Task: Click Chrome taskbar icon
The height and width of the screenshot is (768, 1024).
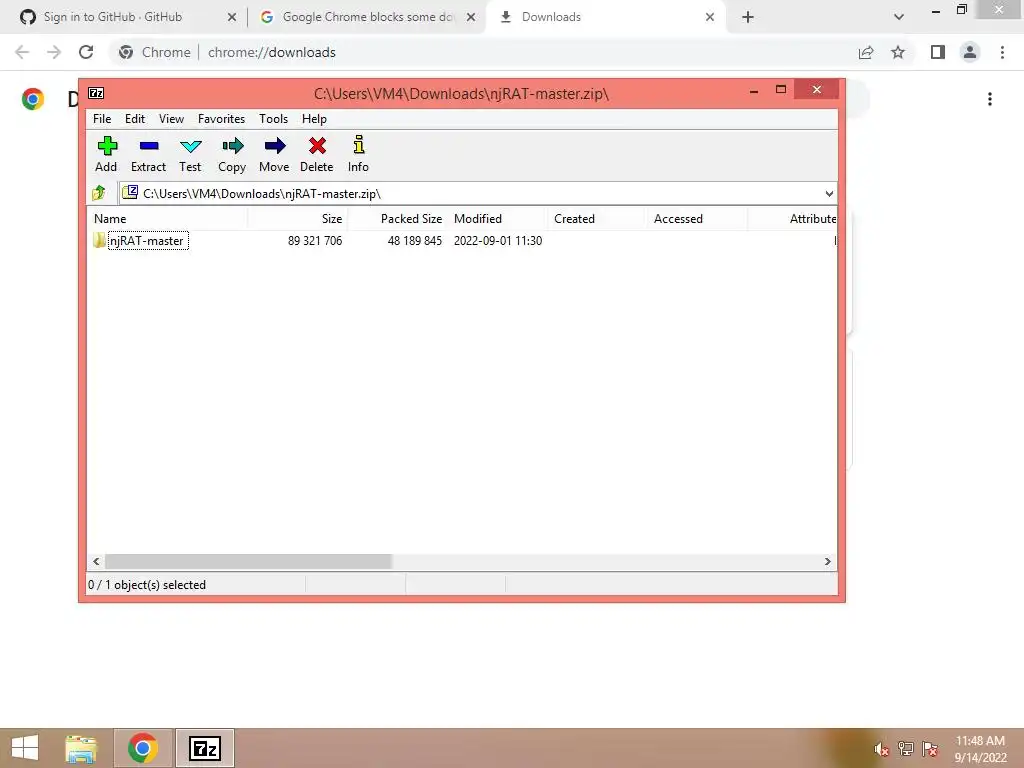Action: (143, 748)
